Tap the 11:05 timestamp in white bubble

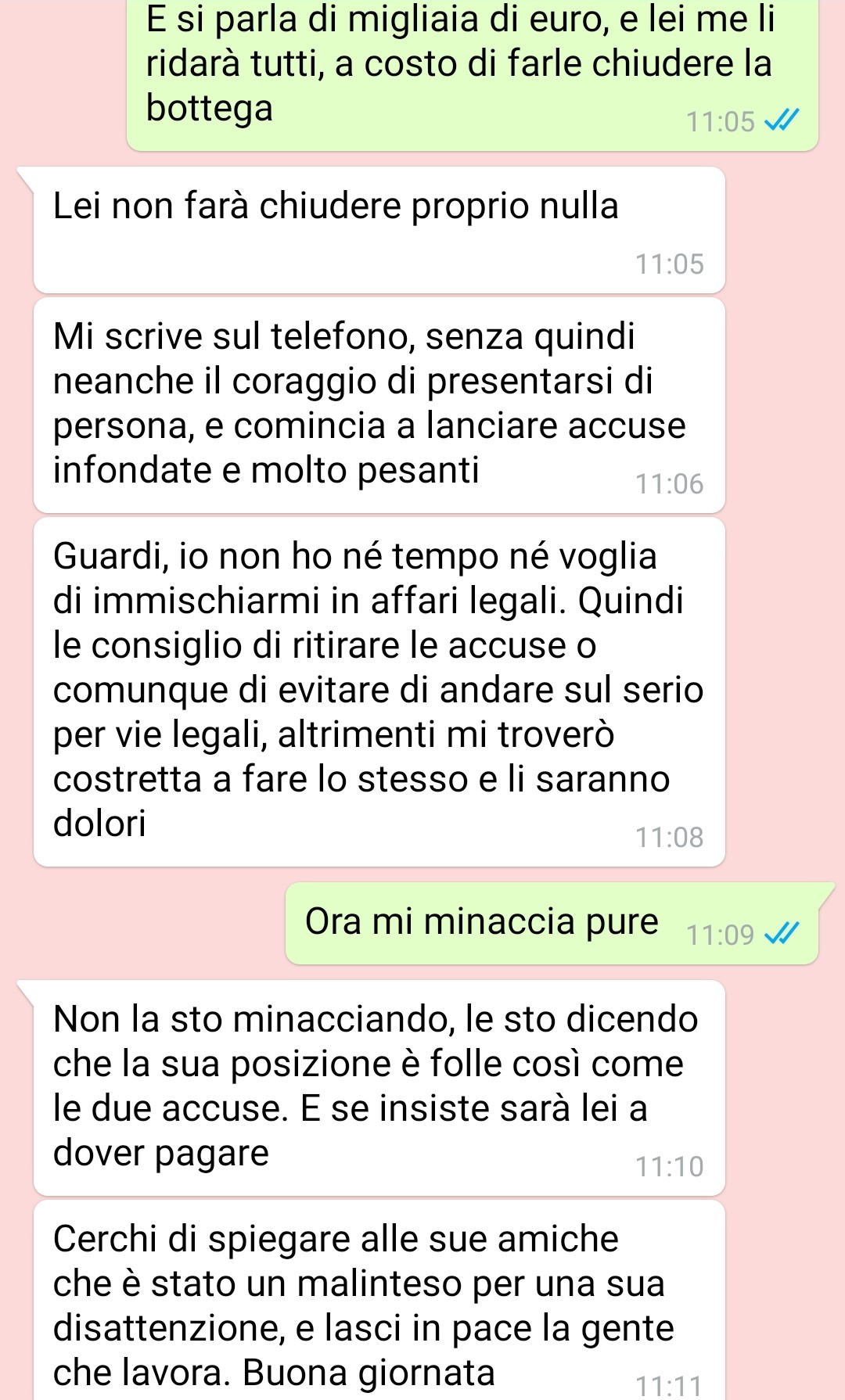click(x=670, y=264)
